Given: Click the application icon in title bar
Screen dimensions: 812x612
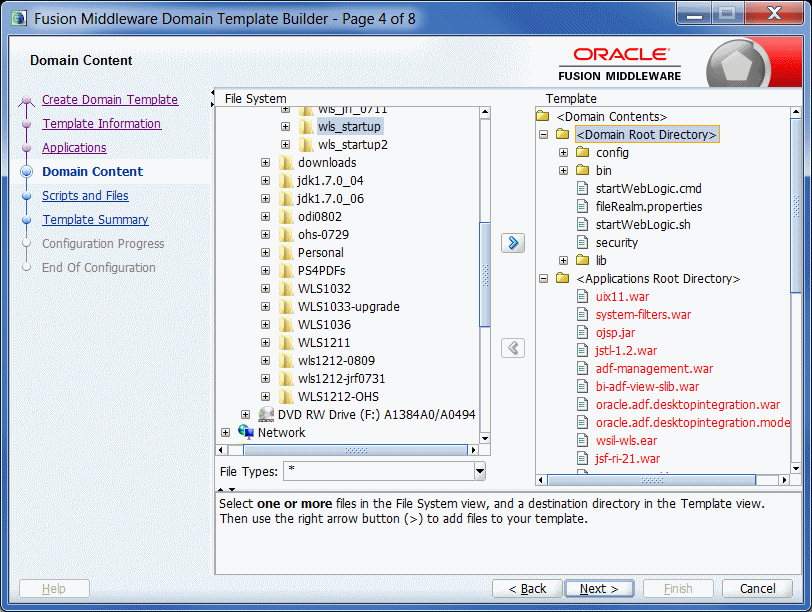Looking at the screenshot, I should pos(19,19).
